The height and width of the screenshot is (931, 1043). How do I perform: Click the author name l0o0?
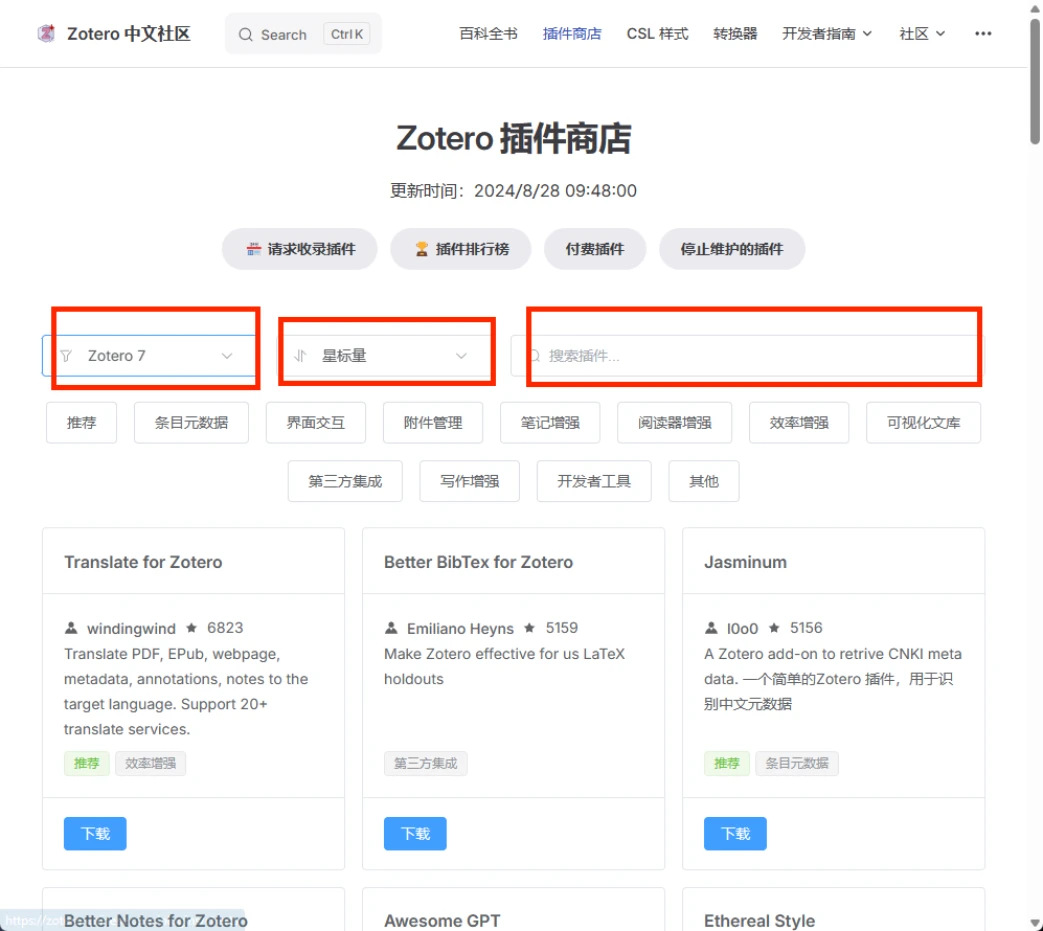(x=742, y=628)
